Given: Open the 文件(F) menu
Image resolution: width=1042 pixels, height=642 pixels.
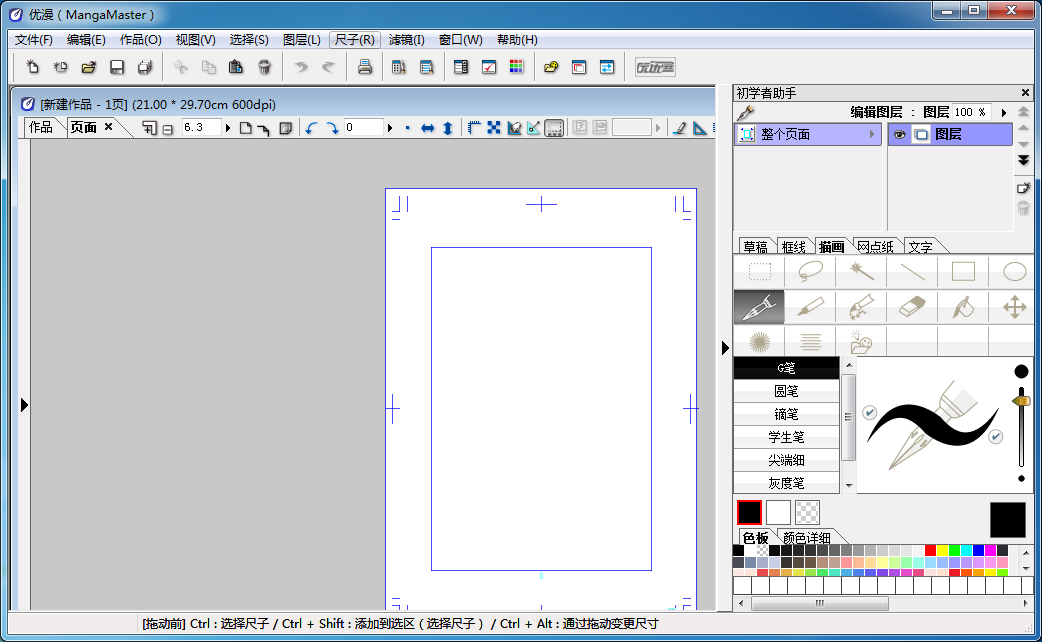Looking at the screenshot, I should coord(34,40).
